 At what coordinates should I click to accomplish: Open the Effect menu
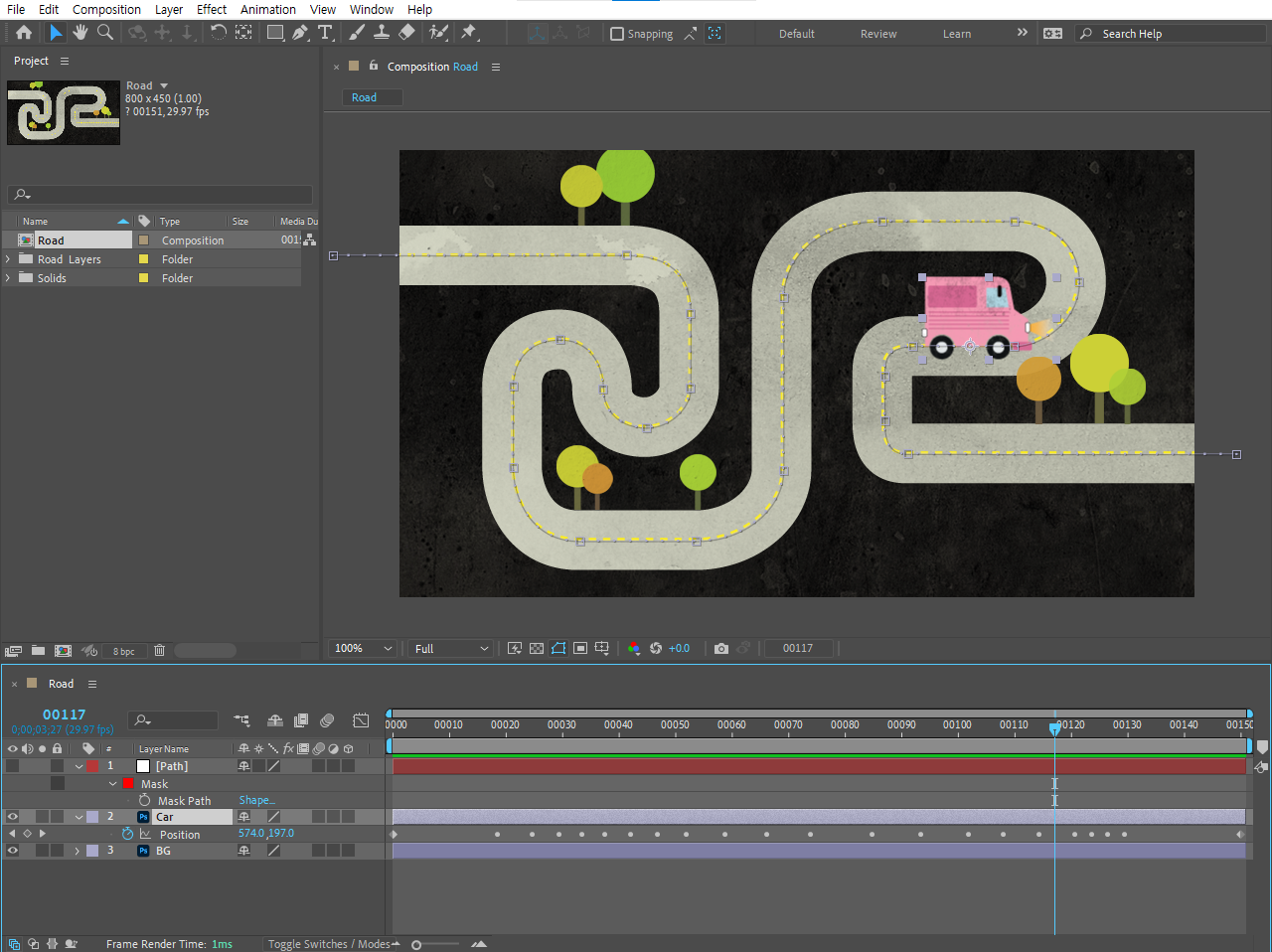tap(212, 9)
